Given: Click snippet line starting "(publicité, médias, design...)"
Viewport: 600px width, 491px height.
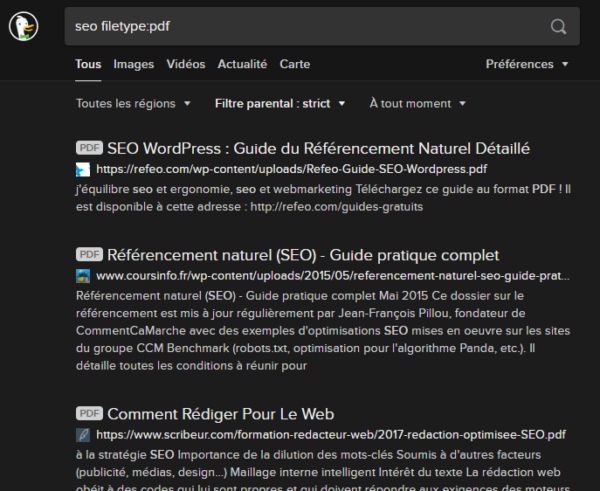Looking at the screenshot, I should 318,472.
